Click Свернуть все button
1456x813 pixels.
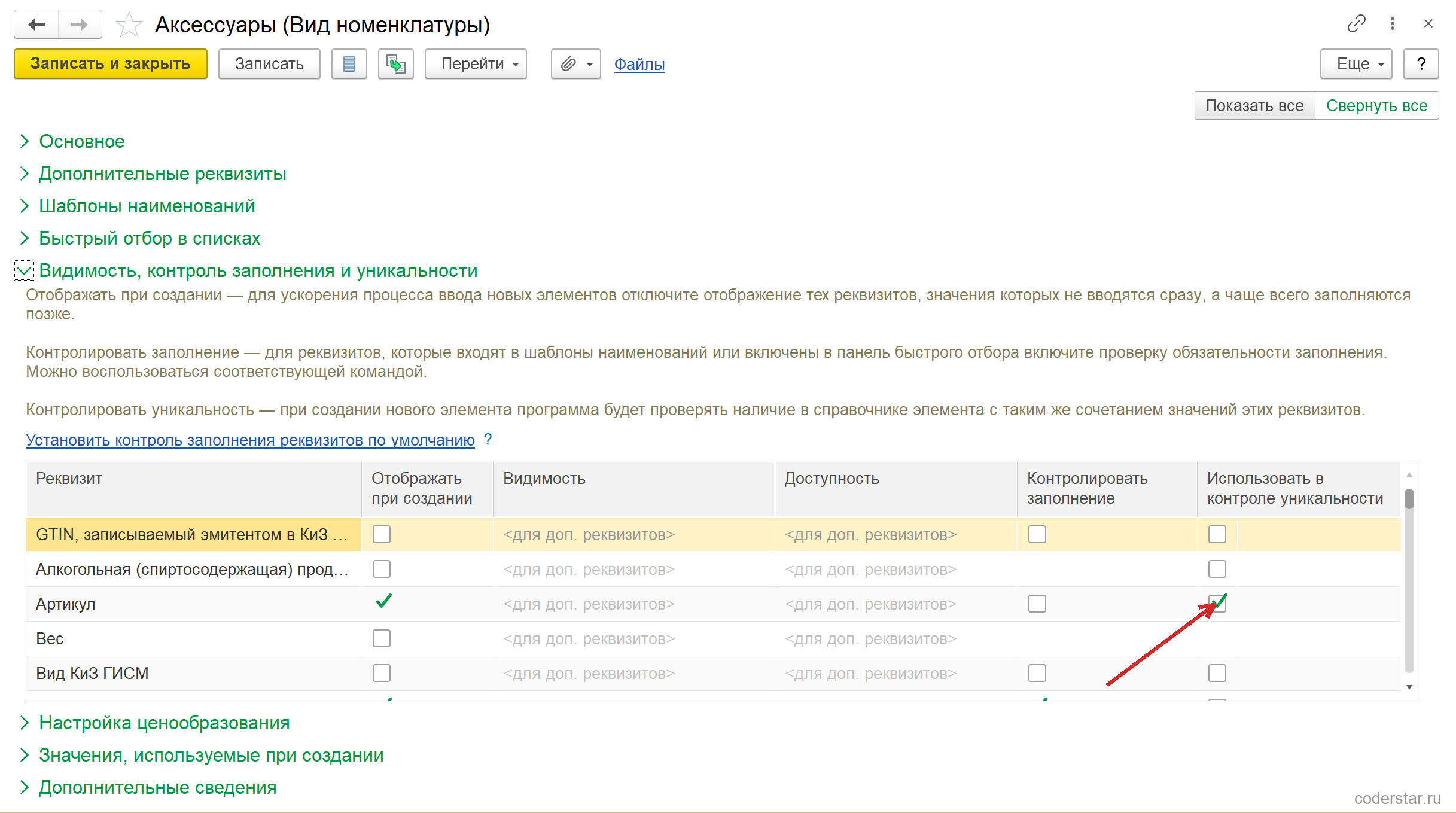pyautogui.click(x=1376, y=105)
